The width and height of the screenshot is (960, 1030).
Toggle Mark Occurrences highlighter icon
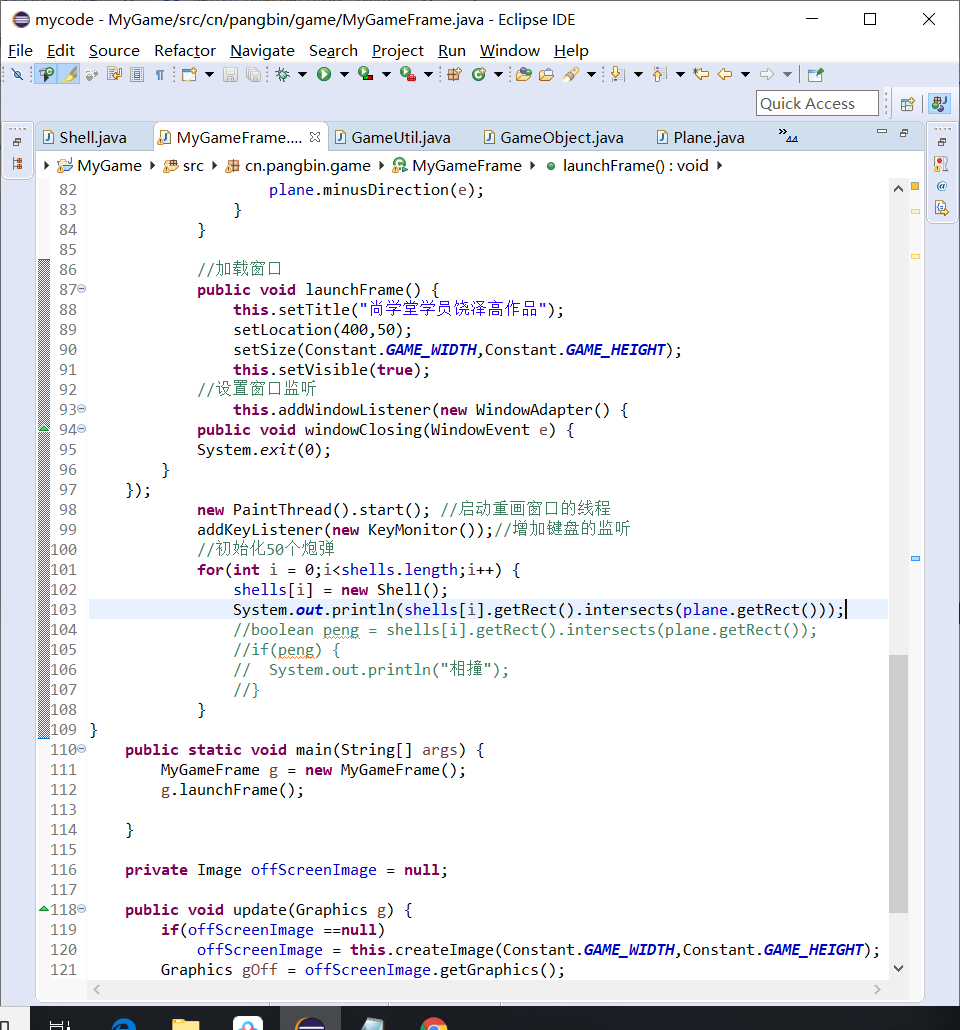click(69, 74)
